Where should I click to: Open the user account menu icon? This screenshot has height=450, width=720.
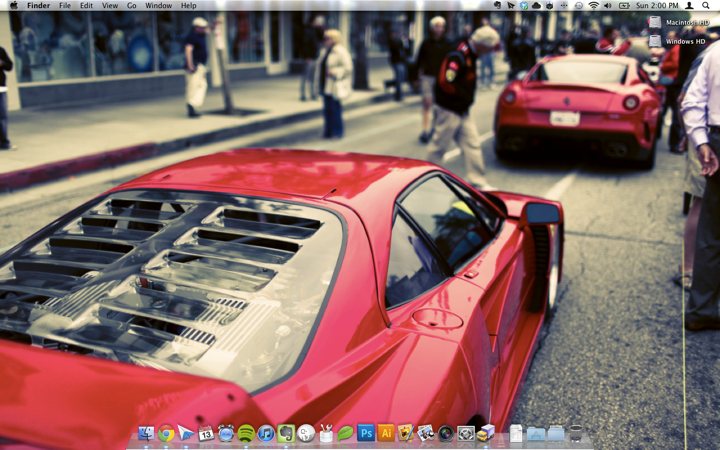tap(689, 6)
